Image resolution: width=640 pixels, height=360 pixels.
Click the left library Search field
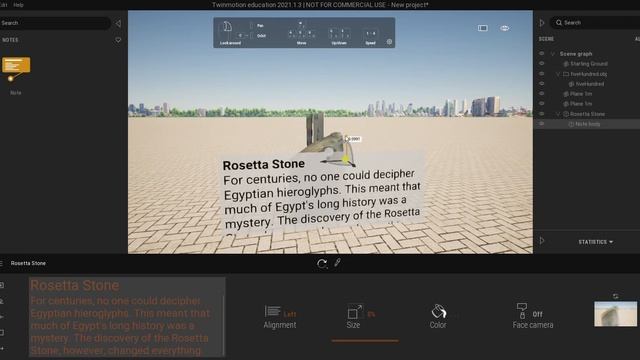coord(55,23)
